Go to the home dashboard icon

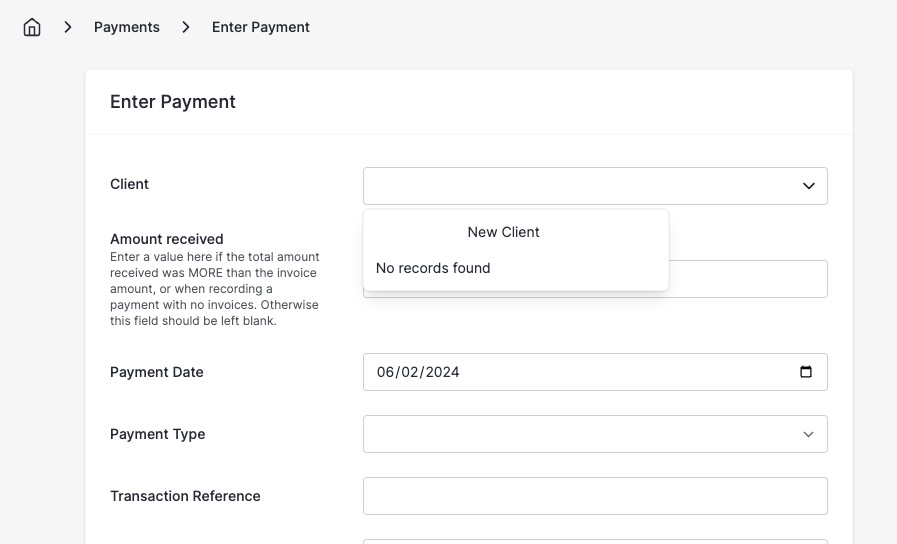click(x=32, y=27)
